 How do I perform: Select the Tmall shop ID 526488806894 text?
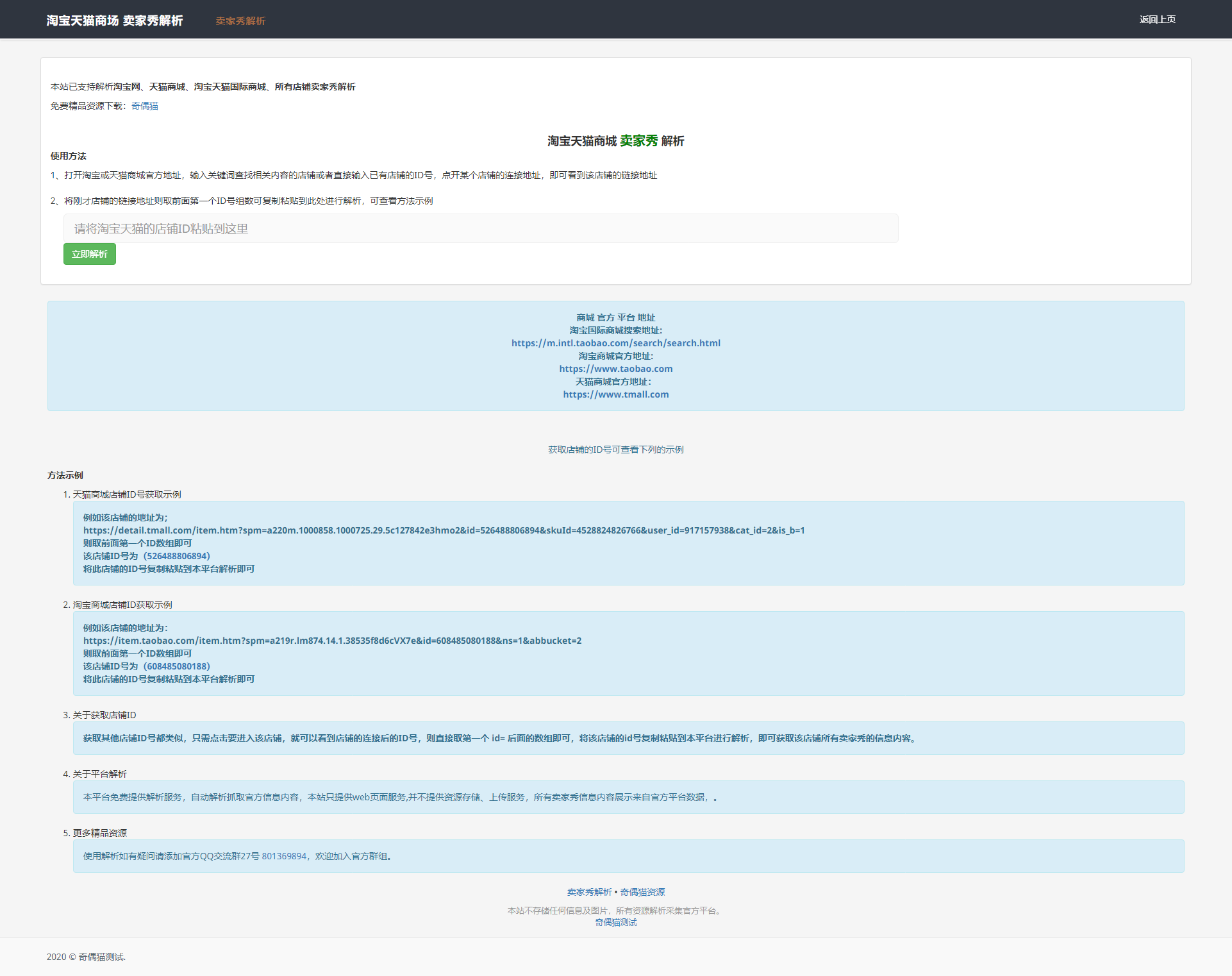point(177,556)
